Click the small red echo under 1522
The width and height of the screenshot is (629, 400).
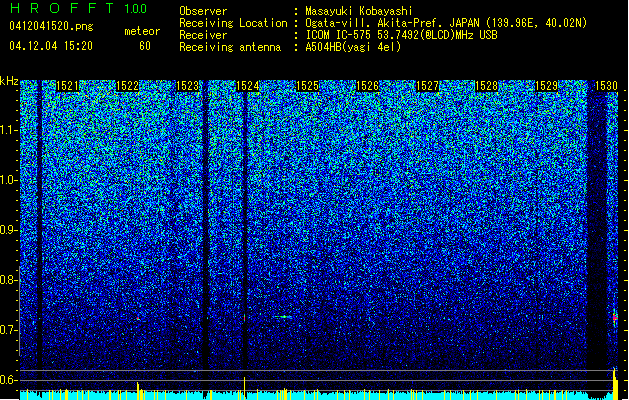click(x=138, y=319)
